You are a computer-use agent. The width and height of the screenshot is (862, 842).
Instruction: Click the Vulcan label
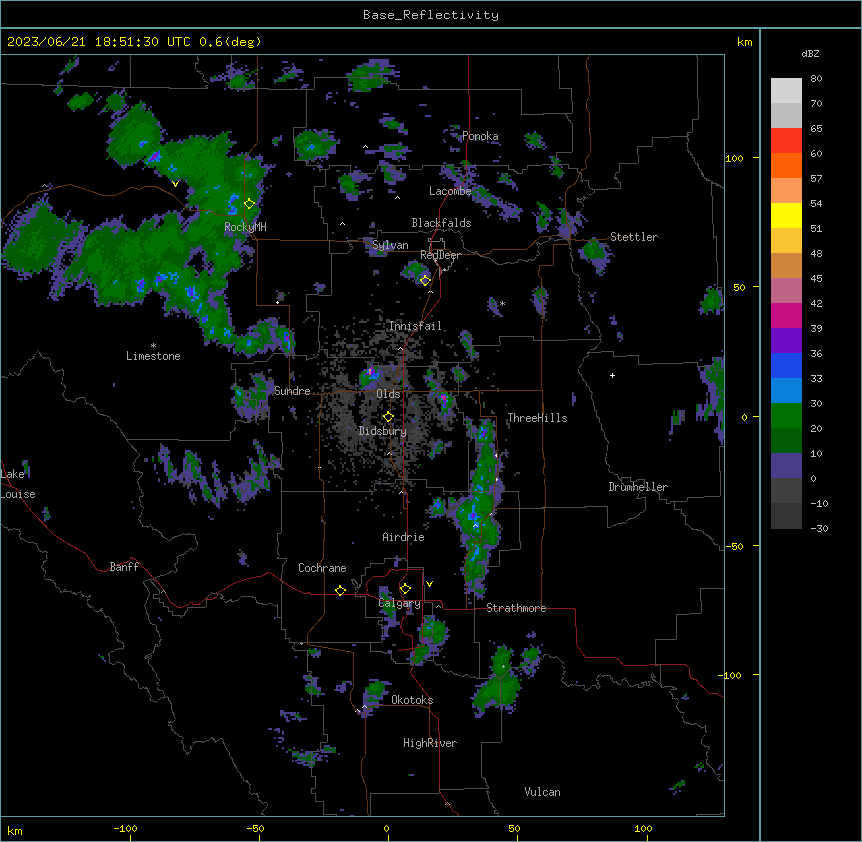pos(542,792)
